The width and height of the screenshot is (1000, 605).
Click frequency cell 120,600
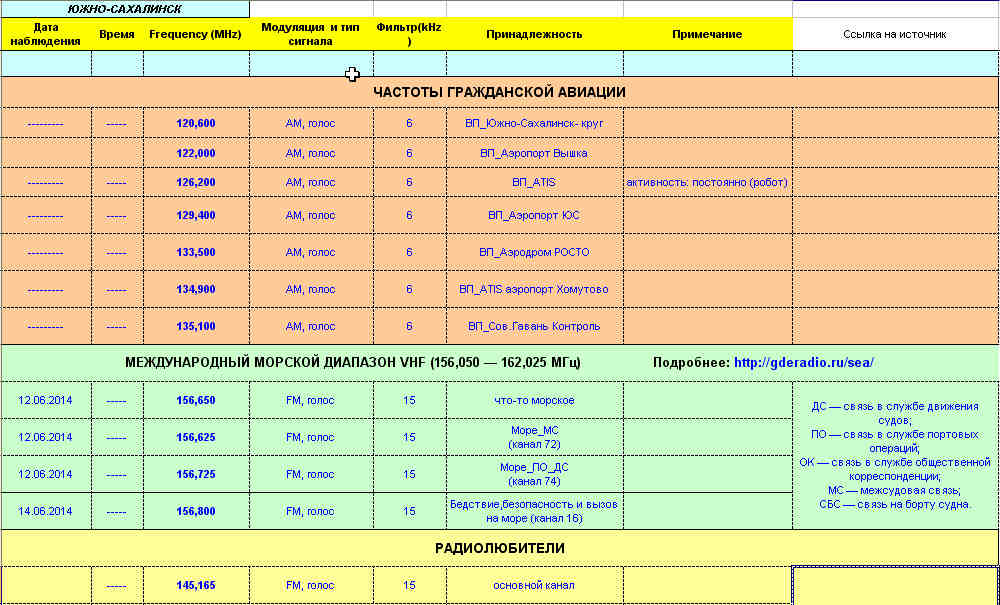196,123
